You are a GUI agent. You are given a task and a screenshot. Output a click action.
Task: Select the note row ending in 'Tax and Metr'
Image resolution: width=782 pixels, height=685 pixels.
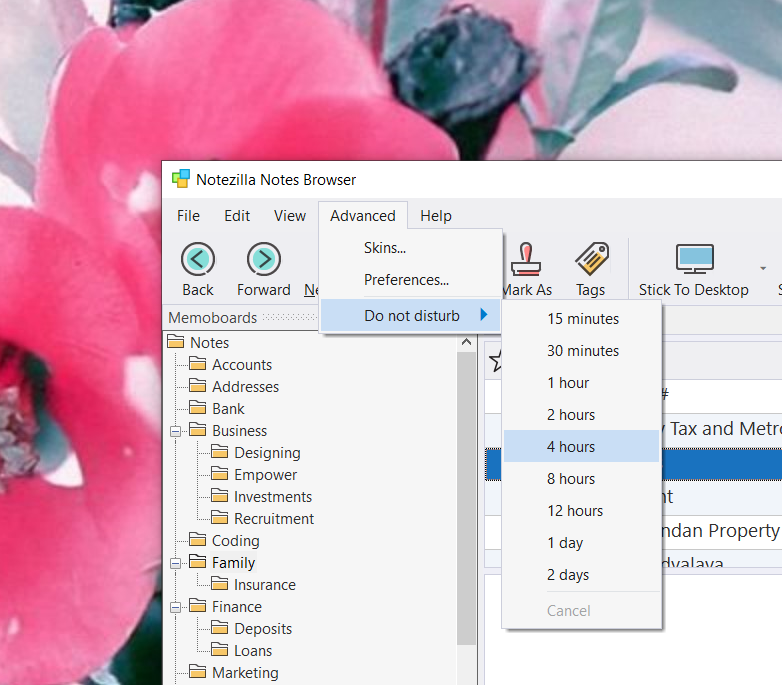[x=722, y=428]
